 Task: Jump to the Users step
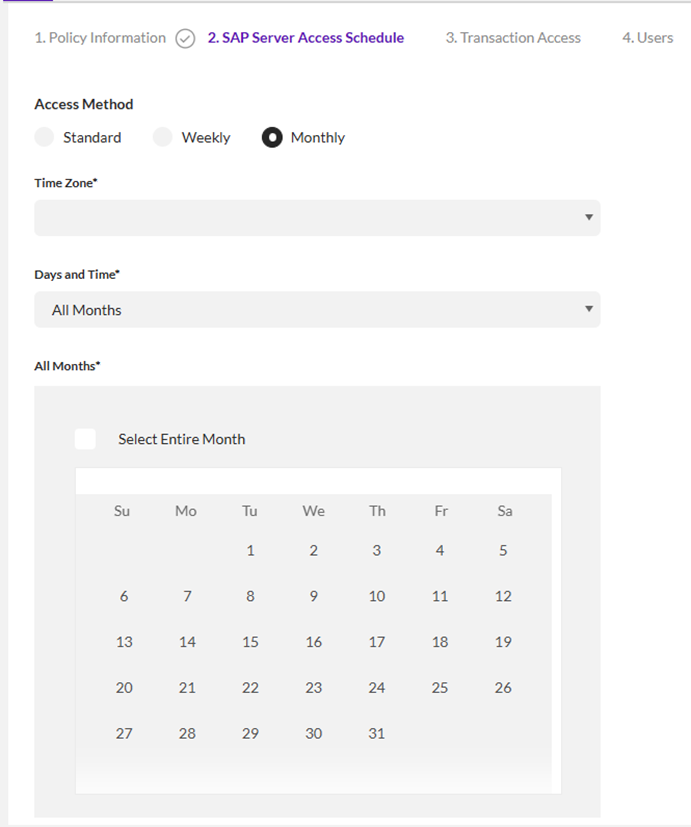coord(647,38)
